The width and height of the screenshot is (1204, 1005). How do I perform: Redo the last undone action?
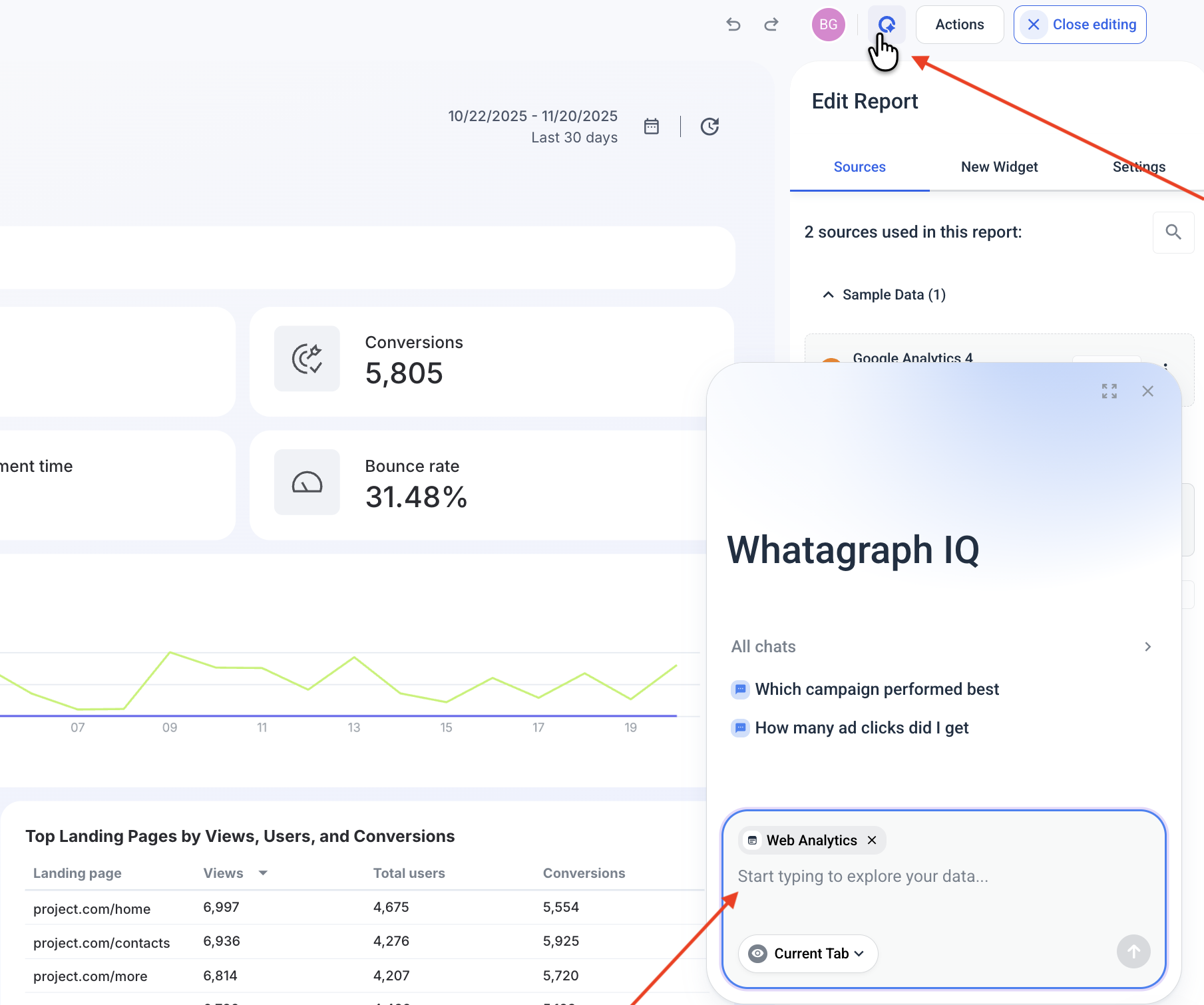click(x=771, y=25)
